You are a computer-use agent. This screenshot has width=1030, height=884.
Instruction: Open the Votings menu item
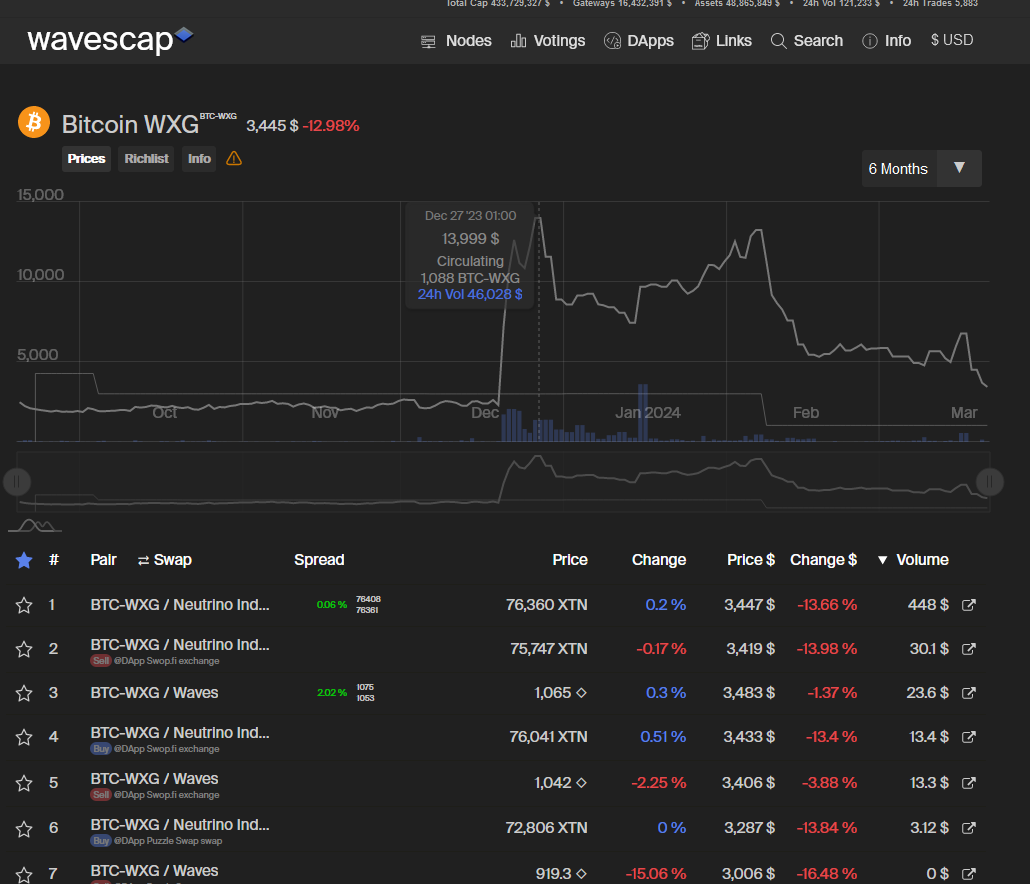tap(547, 41)
